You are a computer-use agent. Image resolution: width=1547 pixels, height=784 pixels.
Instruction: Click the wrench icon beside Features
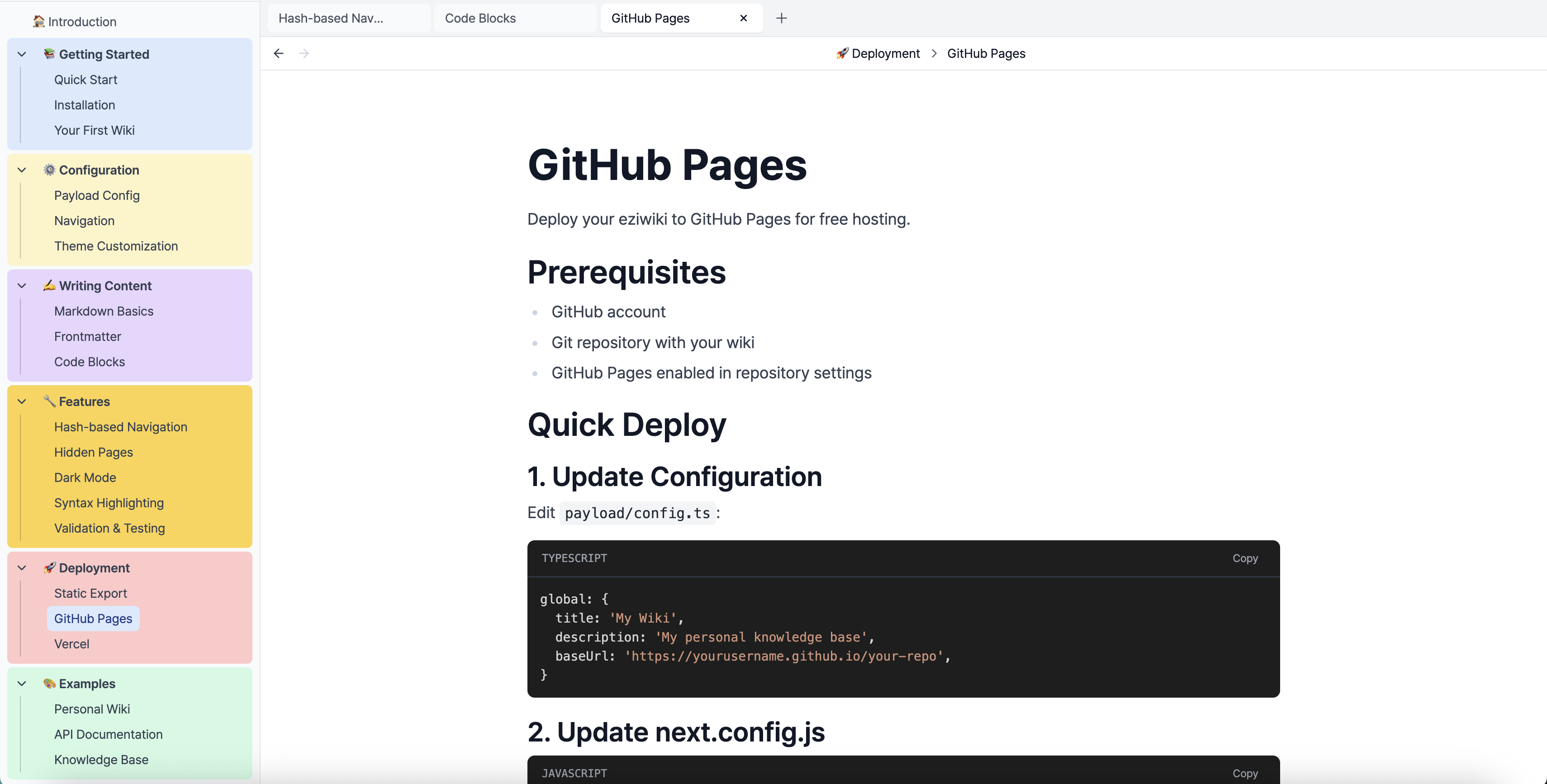tap(49, 401)
